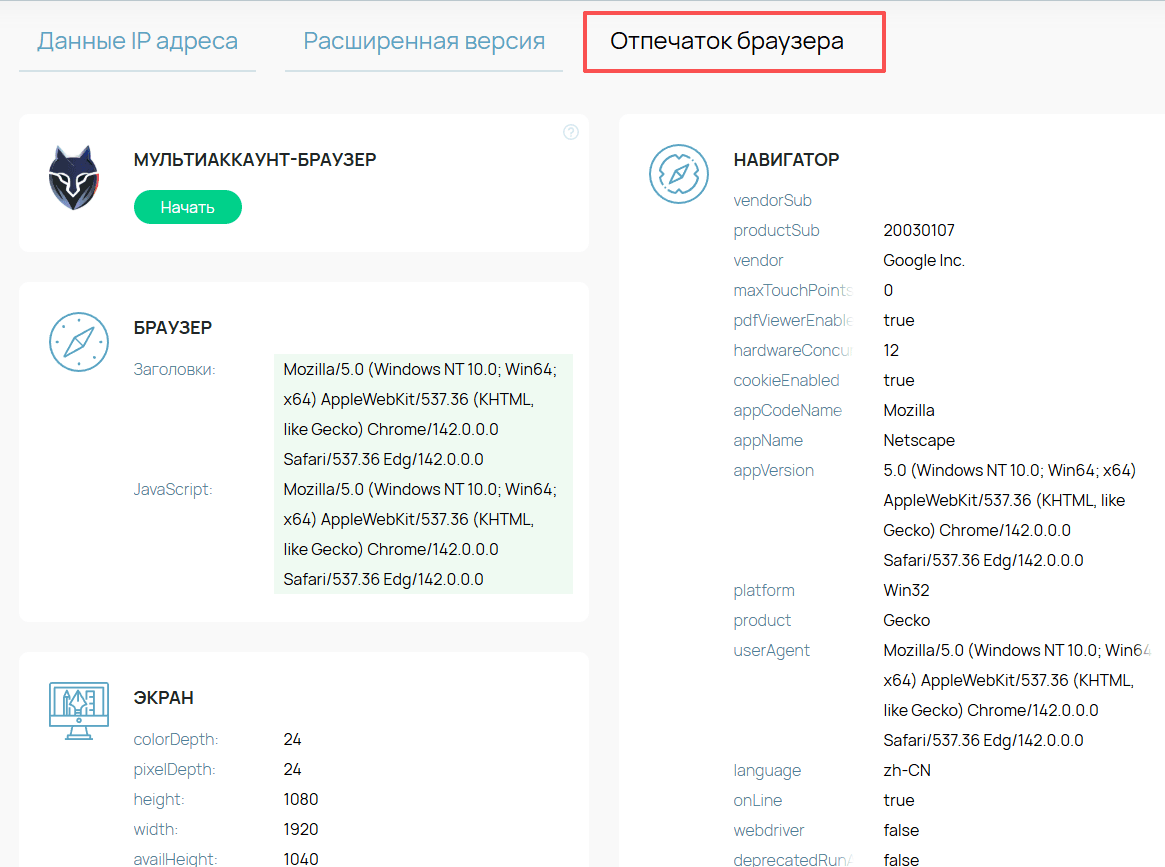Click the compass badge icon beside НАВИГАТОР
Image resolution: width=1165 pixels, height=867 pixels.
tap(678, 174)
